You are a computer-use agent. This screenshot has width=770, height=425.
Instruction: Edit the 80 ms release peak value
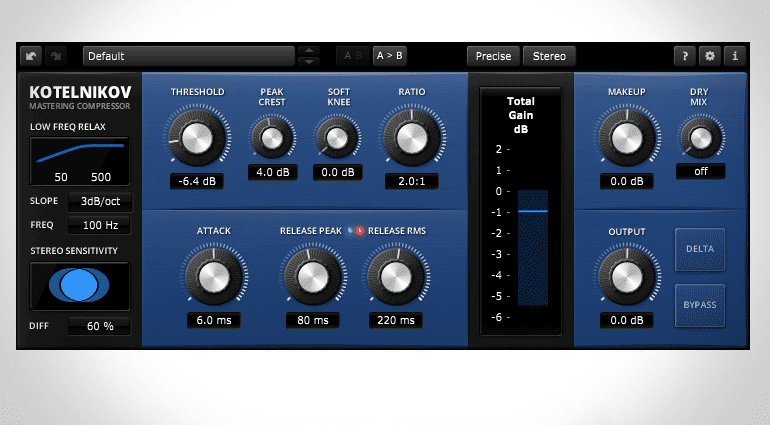(313, 320)
